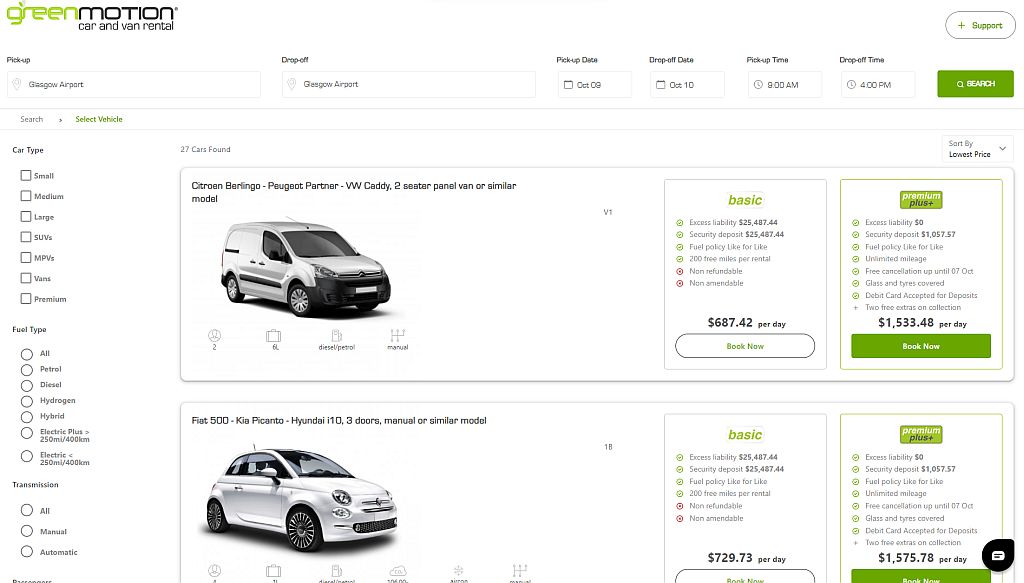Select the 6L luggage icon for the van
Viewport: 1024px width, 583px height.
pos(275,336)
